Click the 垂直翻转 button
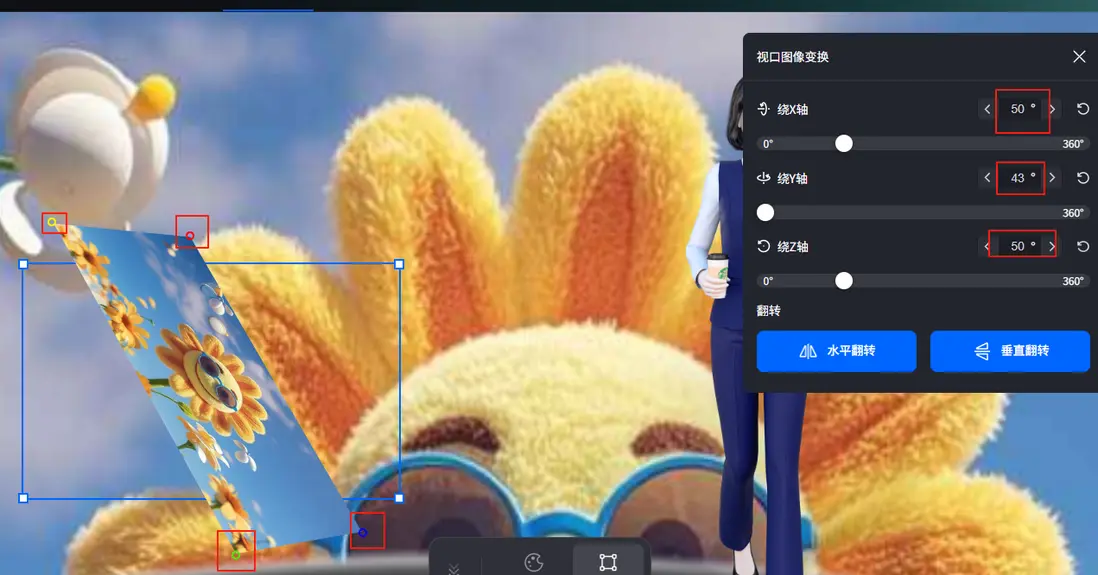The width and height of the screenshot is (1098, 575). (x=1010, y=351)
